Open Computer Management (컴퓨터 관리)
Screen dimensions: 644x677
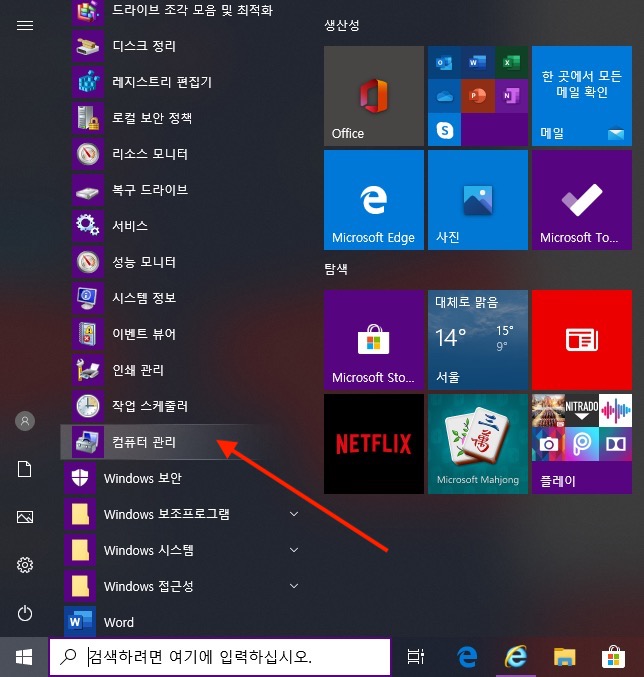pos(181,442)
